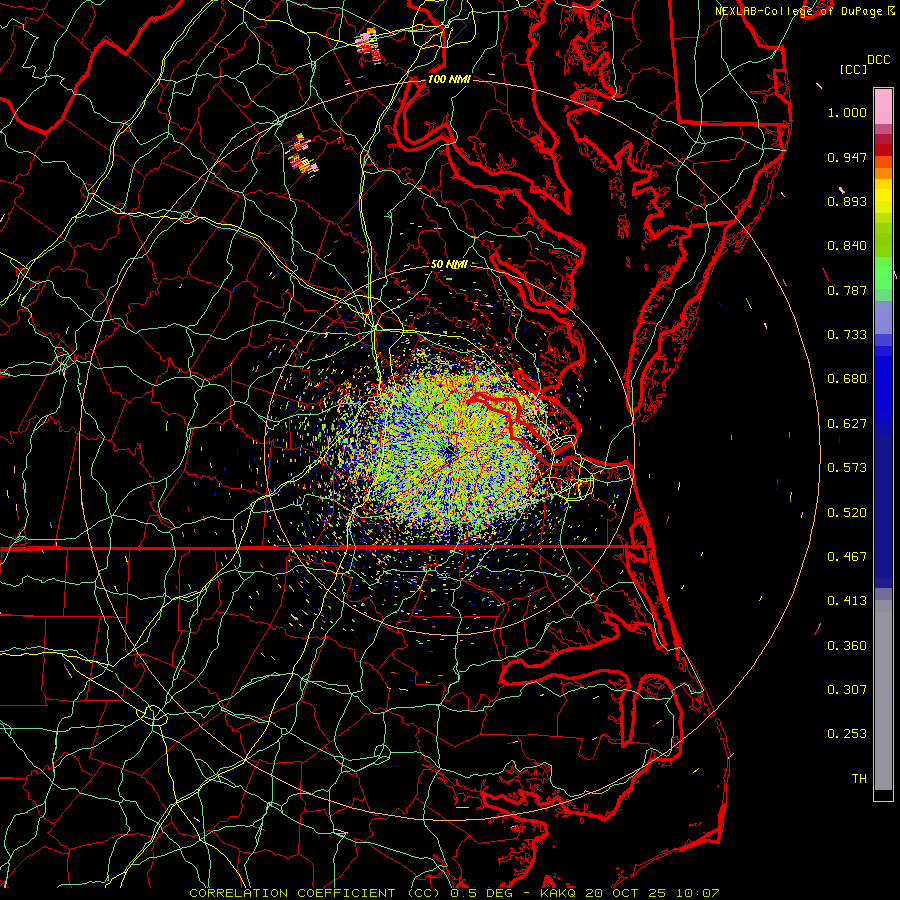900x900 pixels.
Task: Click the 0.840 legend value
Action: pos(847,246)
